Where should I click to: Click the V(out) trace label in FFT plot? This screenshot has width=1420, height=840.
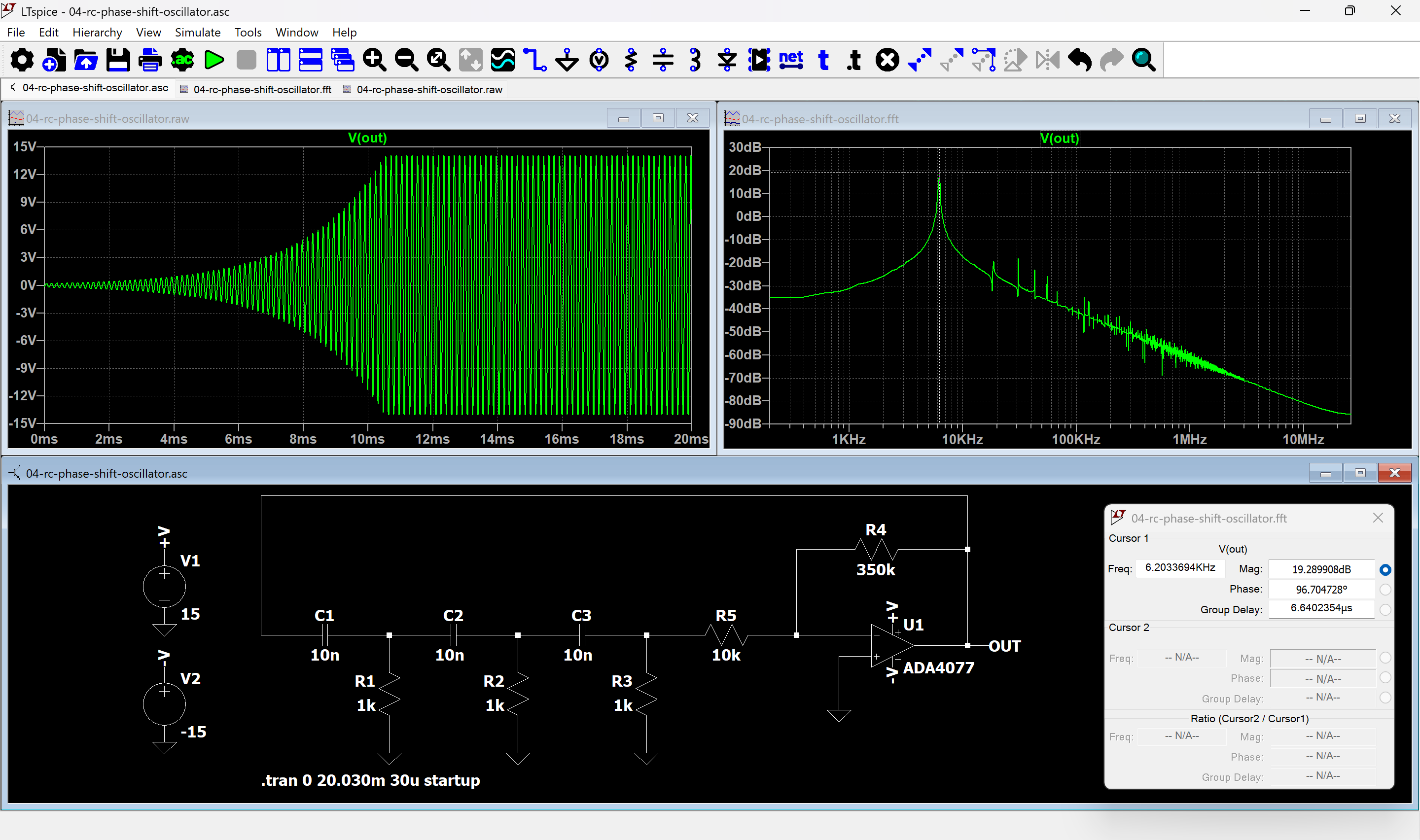[1059, 139]
